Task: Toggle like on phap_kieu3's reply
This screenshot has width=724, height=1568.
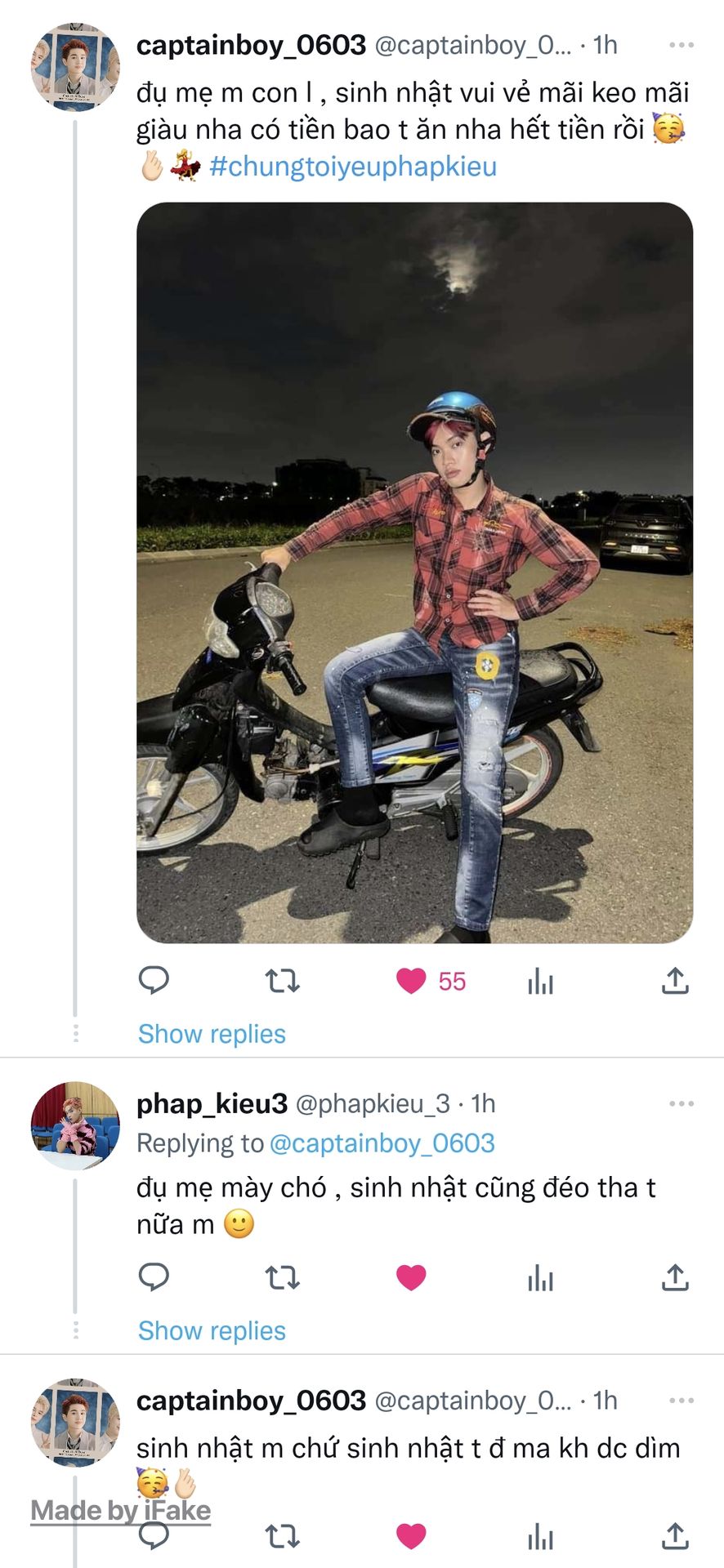Action: pyautogui.click(x=411, y=1277)
